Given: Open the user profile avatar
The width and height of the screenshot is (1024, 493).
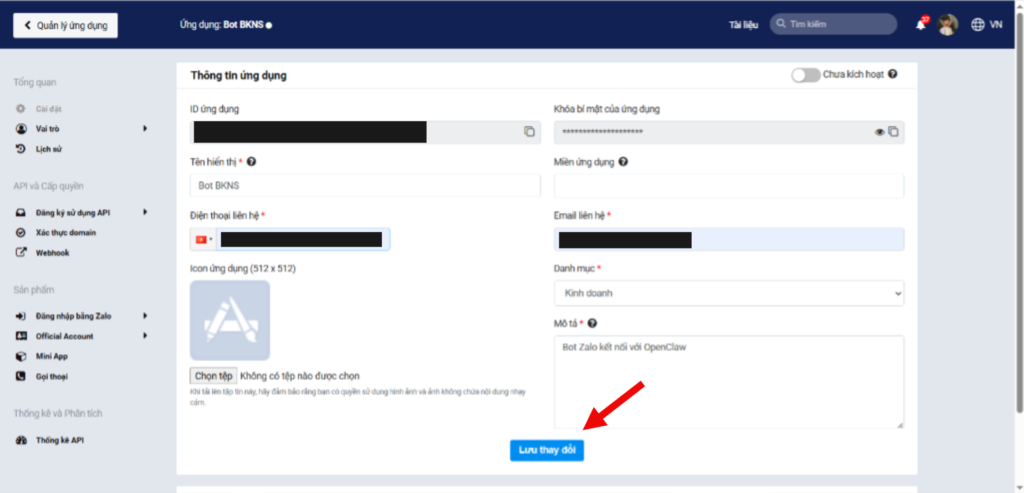Looking at the screenshot, I should point(947,25).
